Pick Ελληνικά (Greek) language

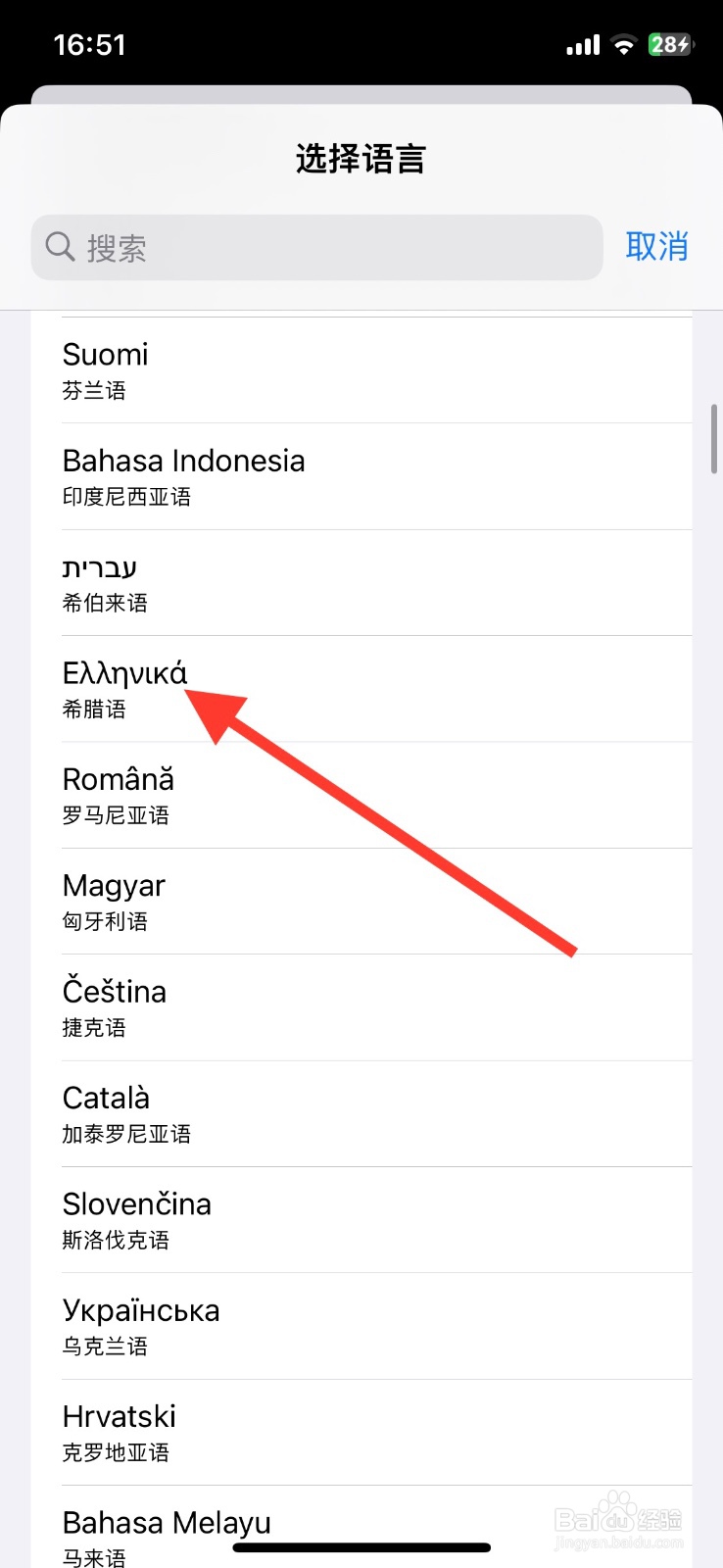pos(361,689)
